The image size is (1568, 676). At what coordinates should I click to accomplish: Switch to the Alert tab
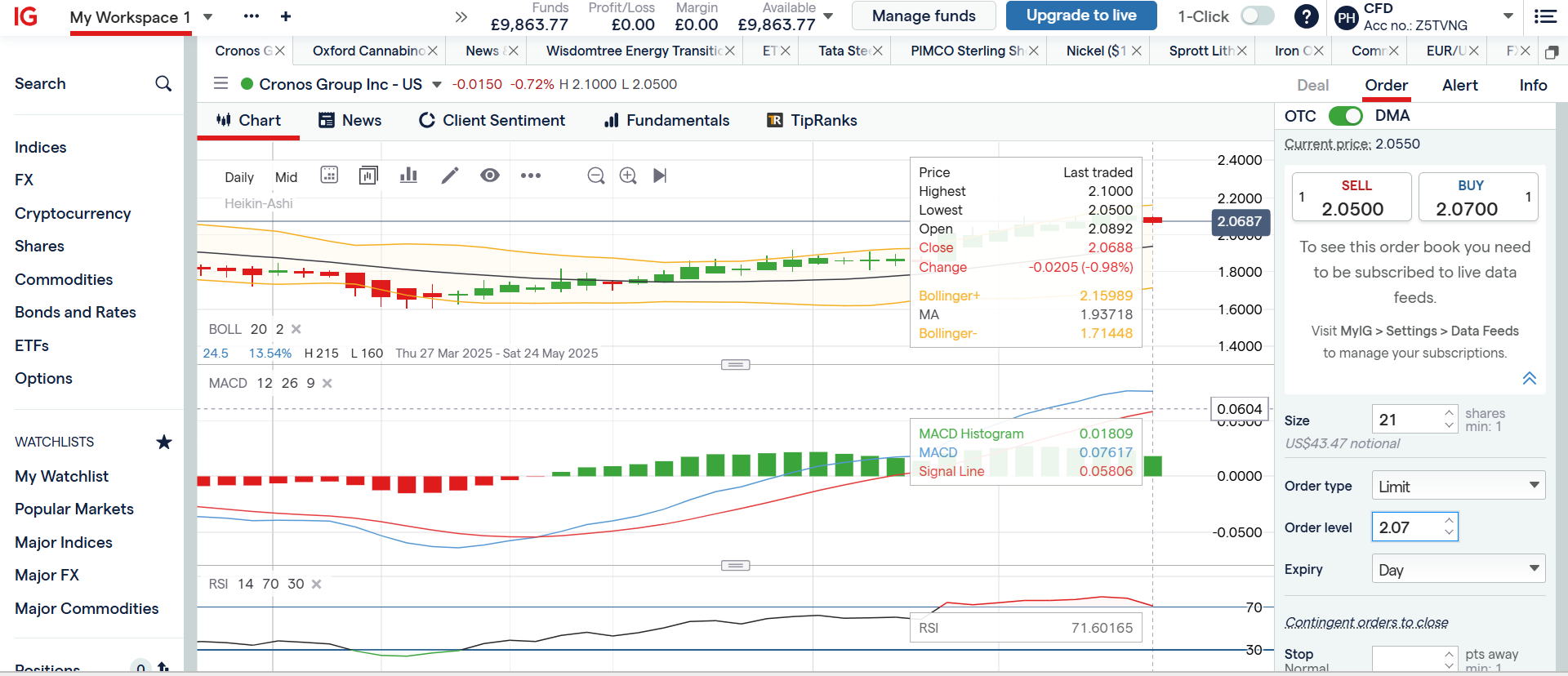click(1460, 85)
